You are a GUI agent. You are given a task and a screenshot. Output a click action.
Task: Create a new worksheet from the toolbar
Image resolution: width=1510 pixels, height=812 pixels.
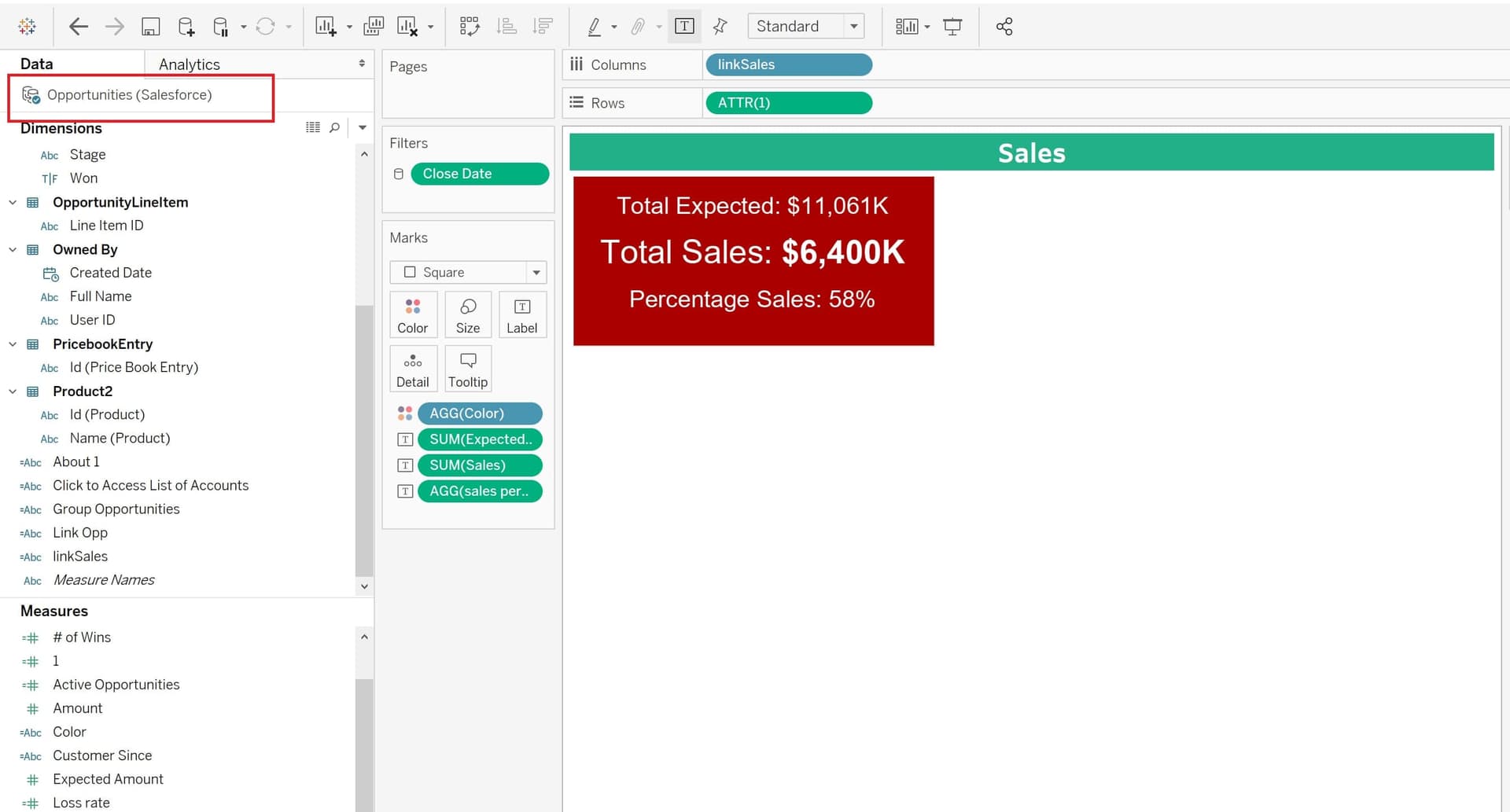(326, 26)
